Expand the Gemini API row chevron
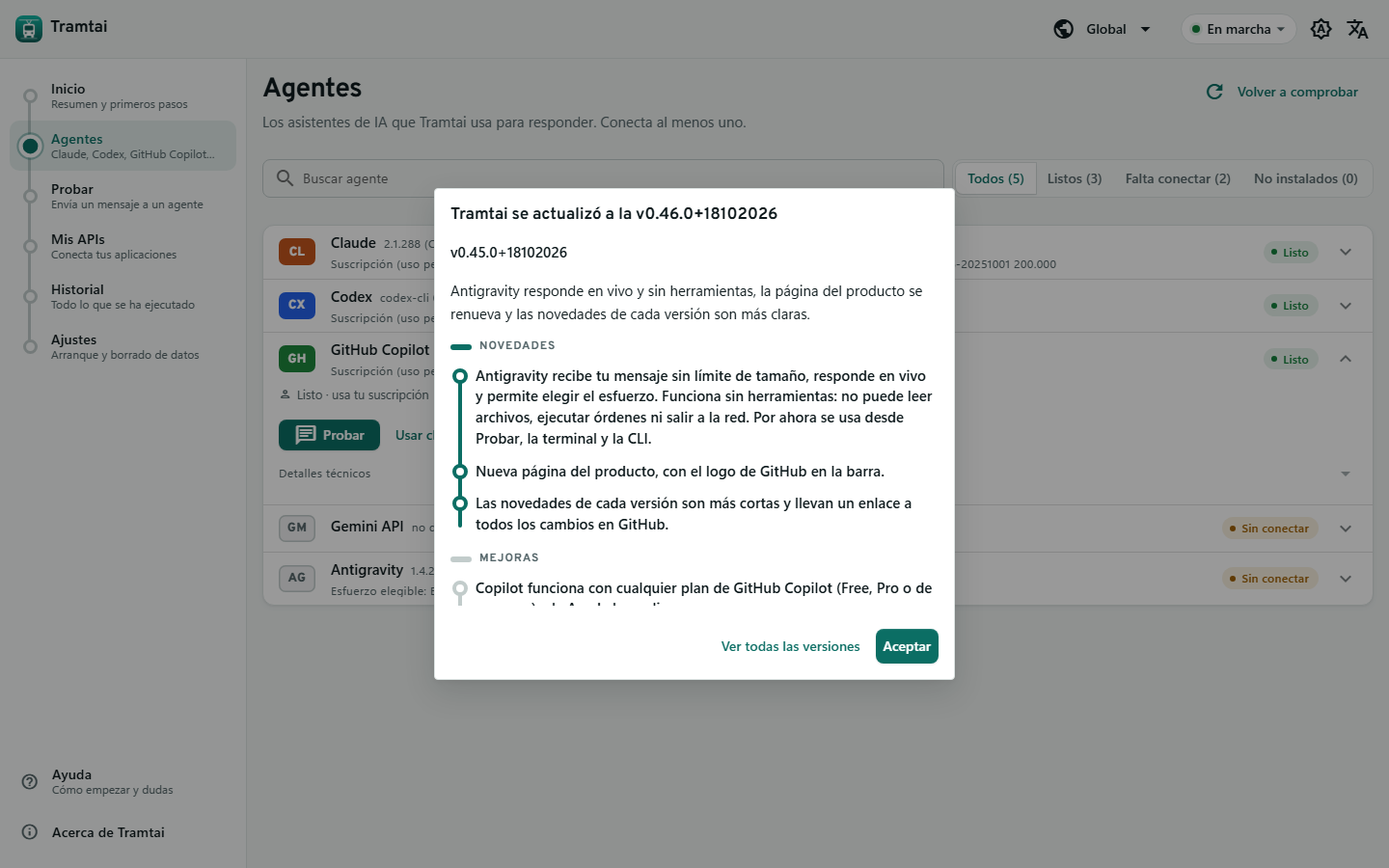Screen dimensions: 1389x868 (1346, 529)
